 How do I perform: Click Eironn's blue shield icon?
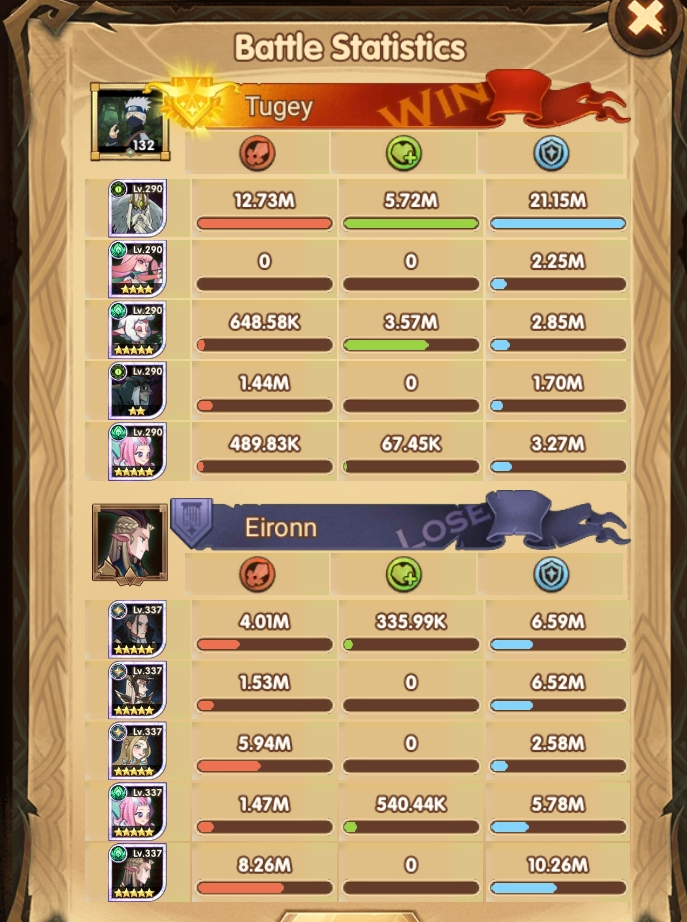tap(551, 574)
